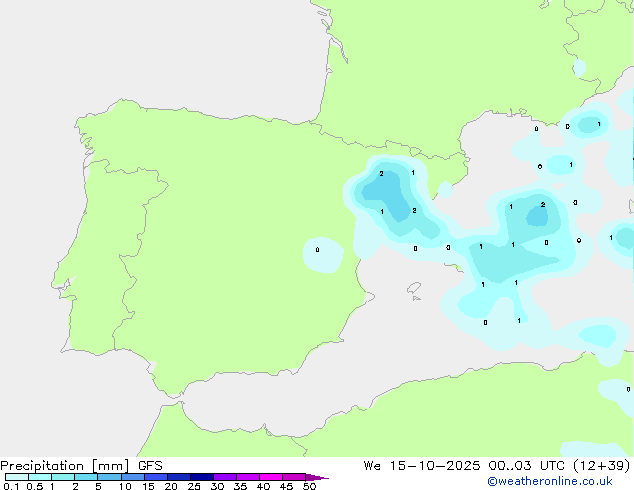Pick legend swatch between 20 and 25

coord(179,477)
